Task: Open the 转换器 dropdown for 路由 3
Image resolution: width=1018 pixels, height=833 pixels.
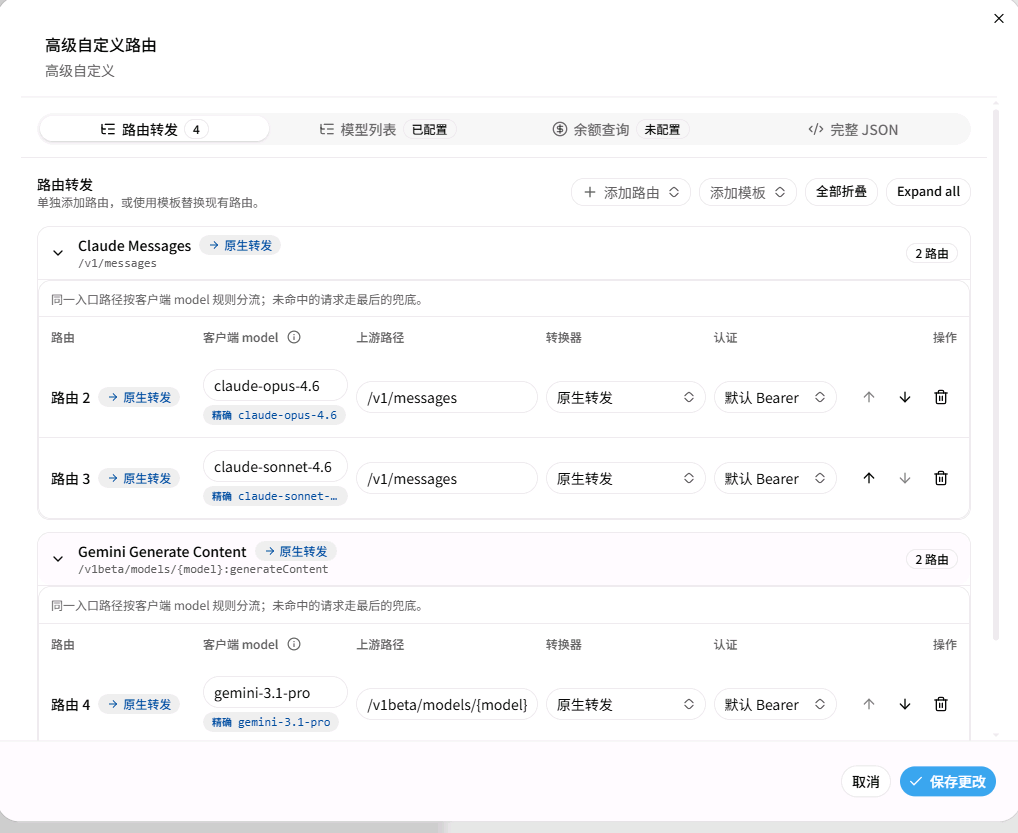Action: [625, 479]
